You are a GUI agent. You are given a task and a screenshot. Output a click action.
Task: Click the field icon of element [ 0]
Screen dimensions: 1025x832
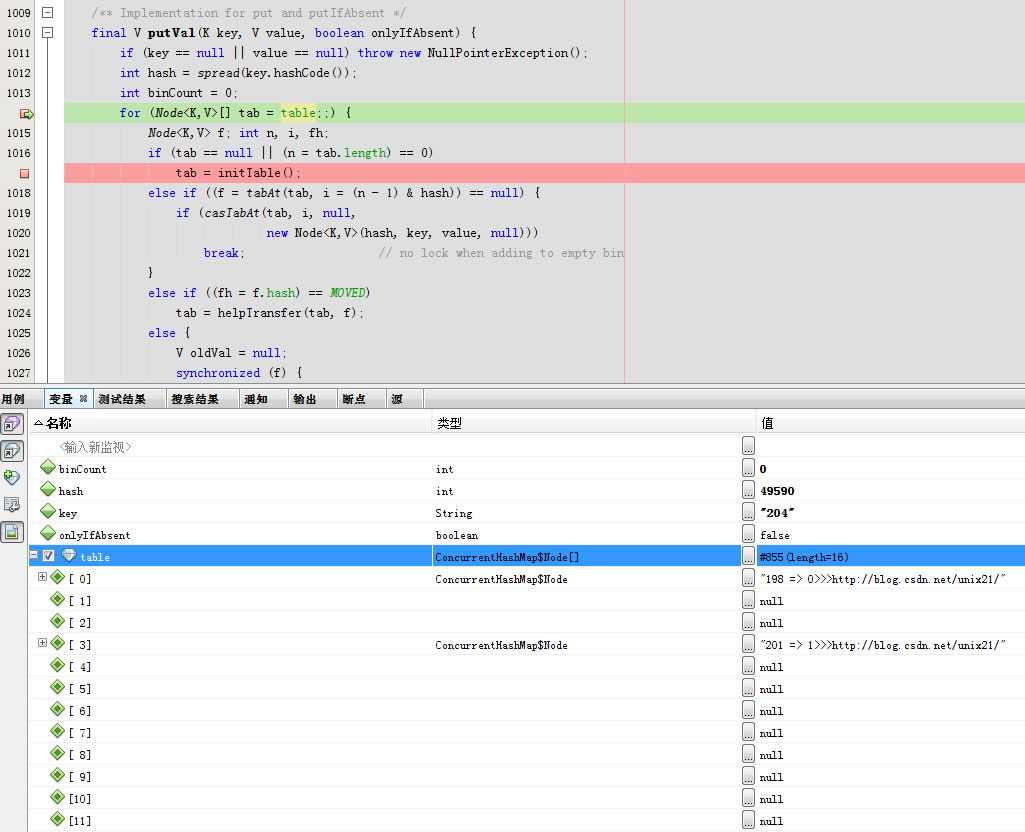(x=58, y=577)
